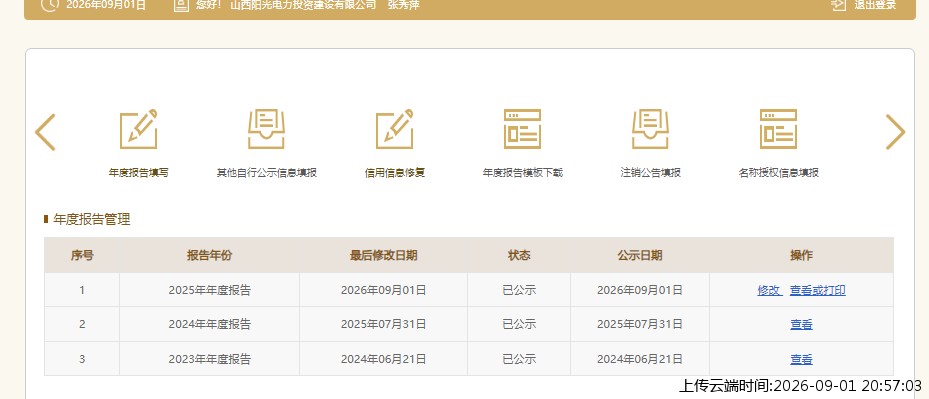Show previous items with left chevron

[45, 132]
